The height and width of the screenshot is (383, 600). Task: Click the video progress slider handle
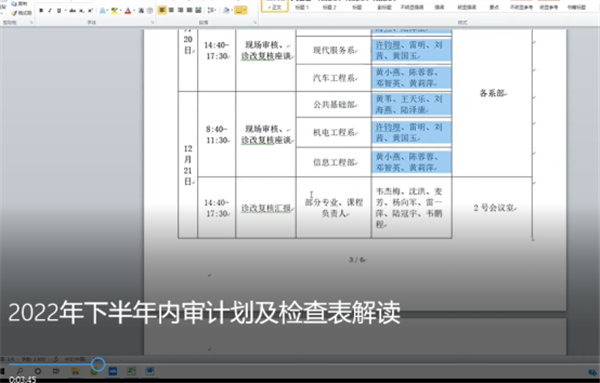(x=98, y=364)
